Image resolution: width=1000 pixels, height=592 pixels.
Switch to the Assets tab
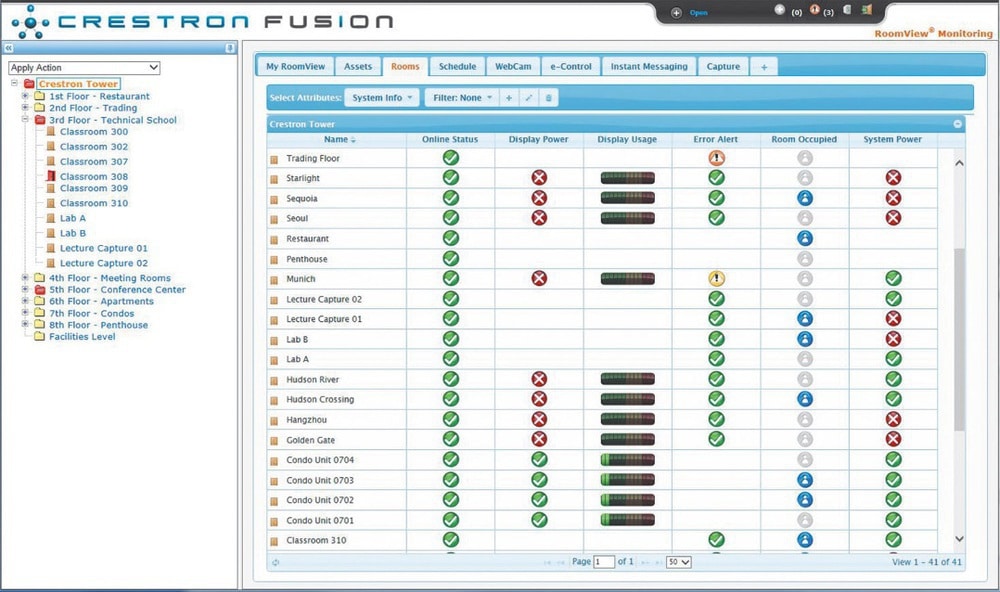[x=358, y=66]
